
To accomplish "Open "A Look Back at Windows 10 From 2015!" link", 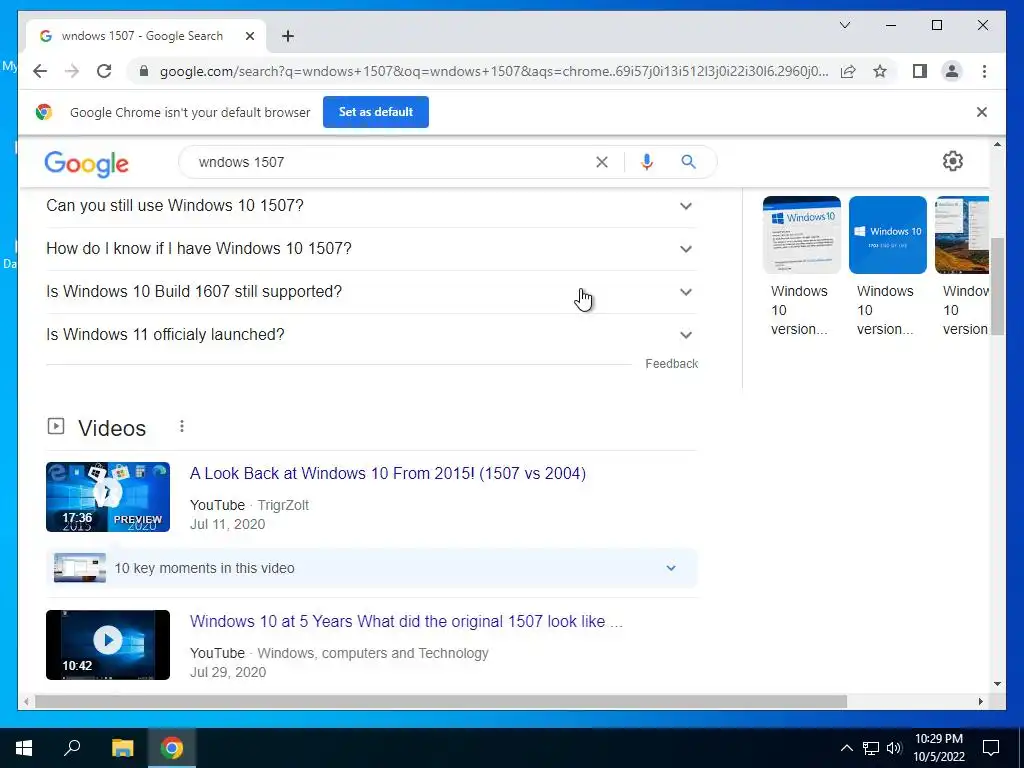I will pos(387,473).
